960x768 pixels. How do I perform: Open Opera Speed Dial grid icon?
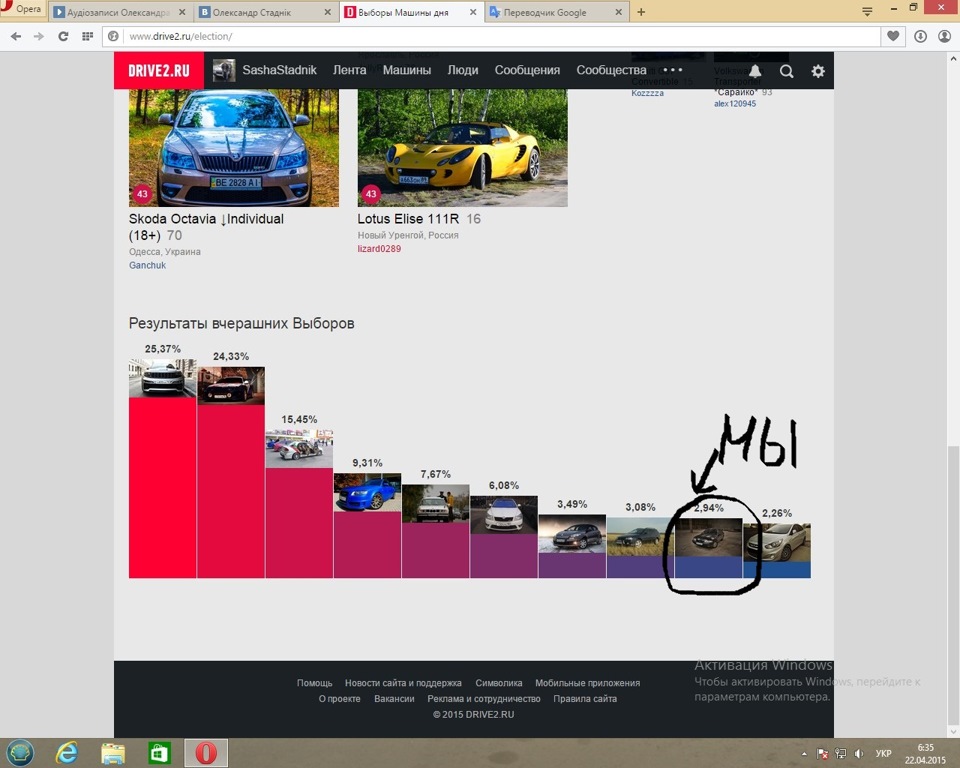[88, 37]
